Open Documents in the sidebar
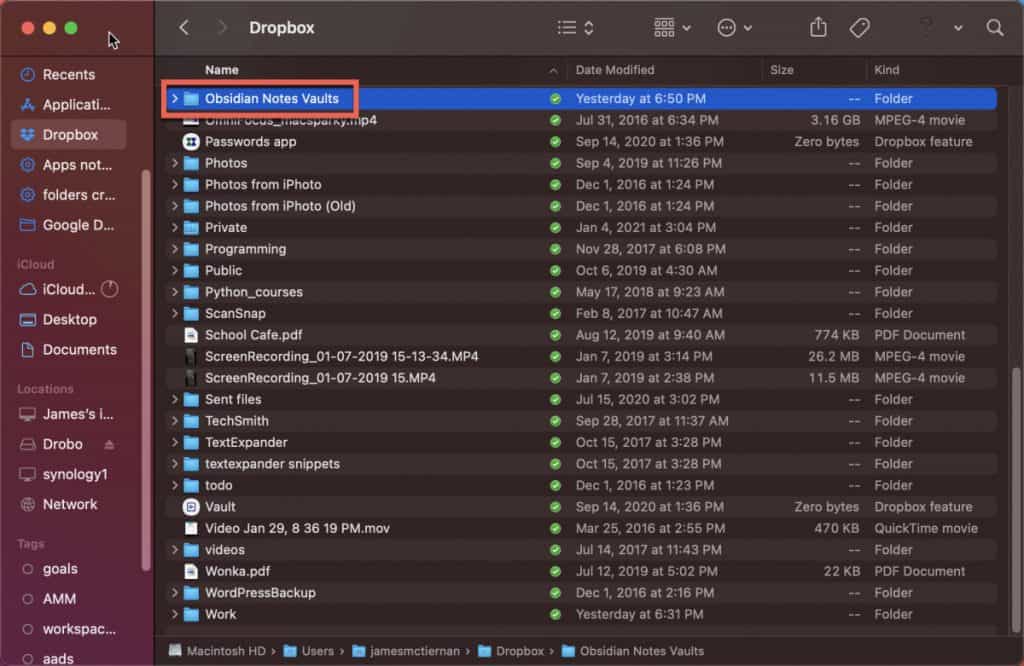Image resolution: width=1024 pixels, height=666 pixels. [x=69, y=349]
